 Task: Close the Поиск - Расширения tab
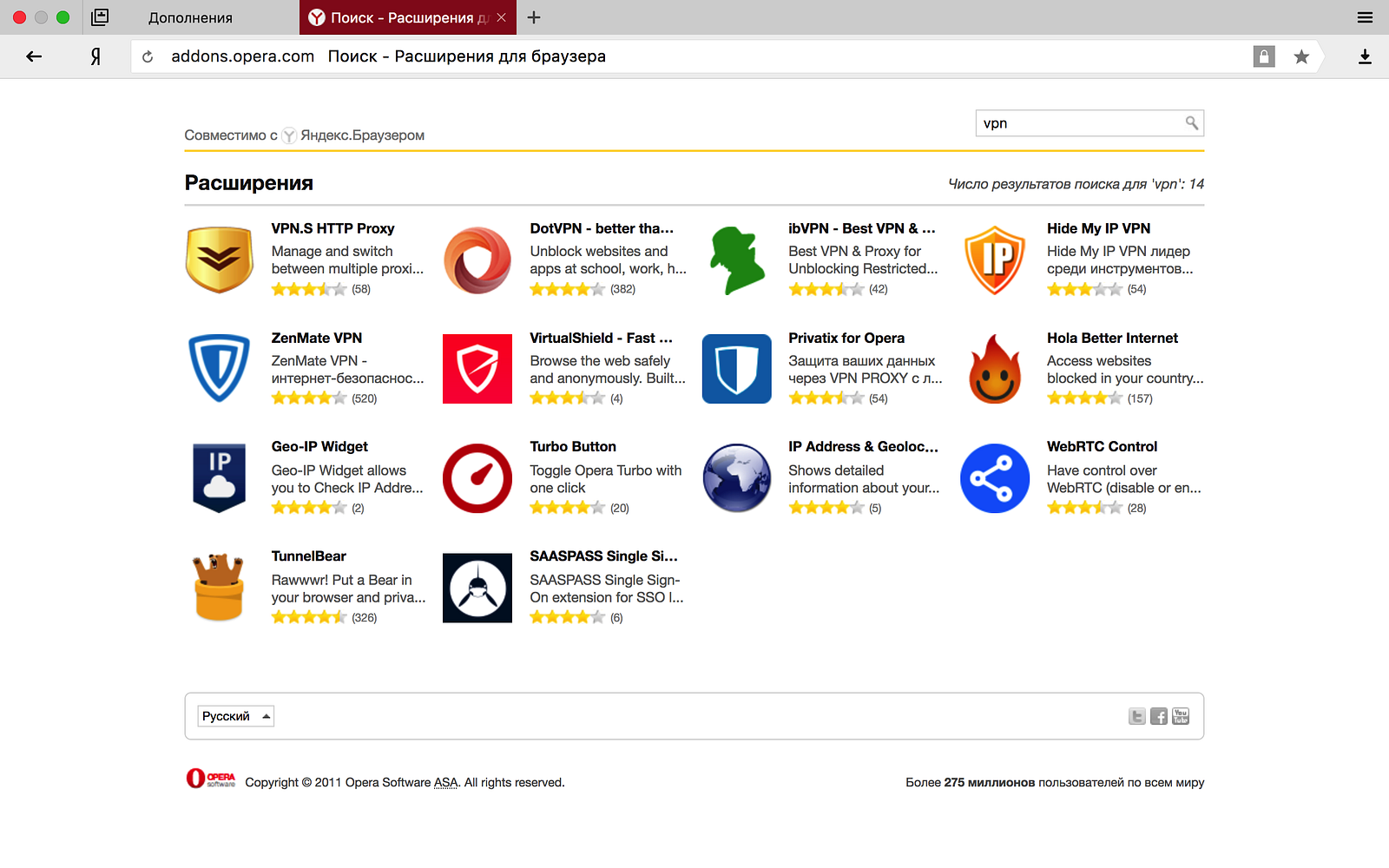(502, 17)
